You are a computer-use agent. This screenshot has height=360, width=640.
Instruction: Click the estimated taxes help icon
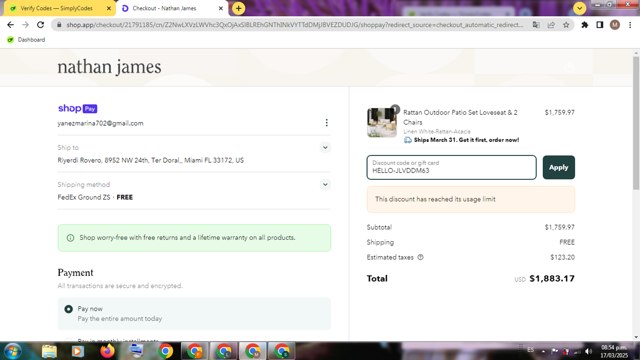pyautogui.click(x=420, y=257)
